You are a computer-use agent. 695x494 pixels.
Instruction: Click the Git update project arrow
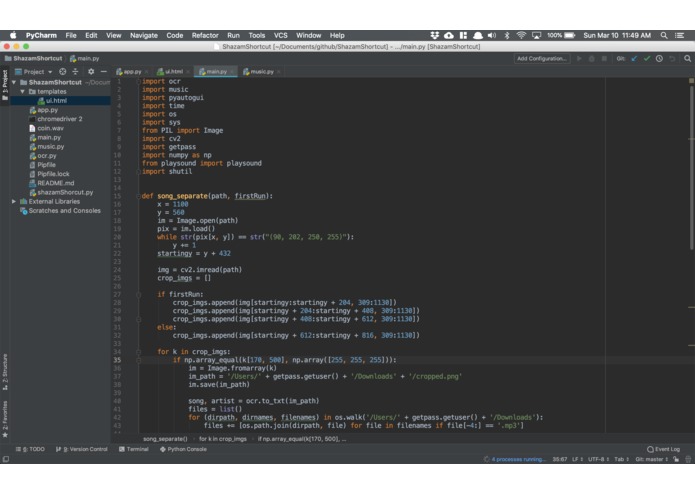(x=634, y=58)
